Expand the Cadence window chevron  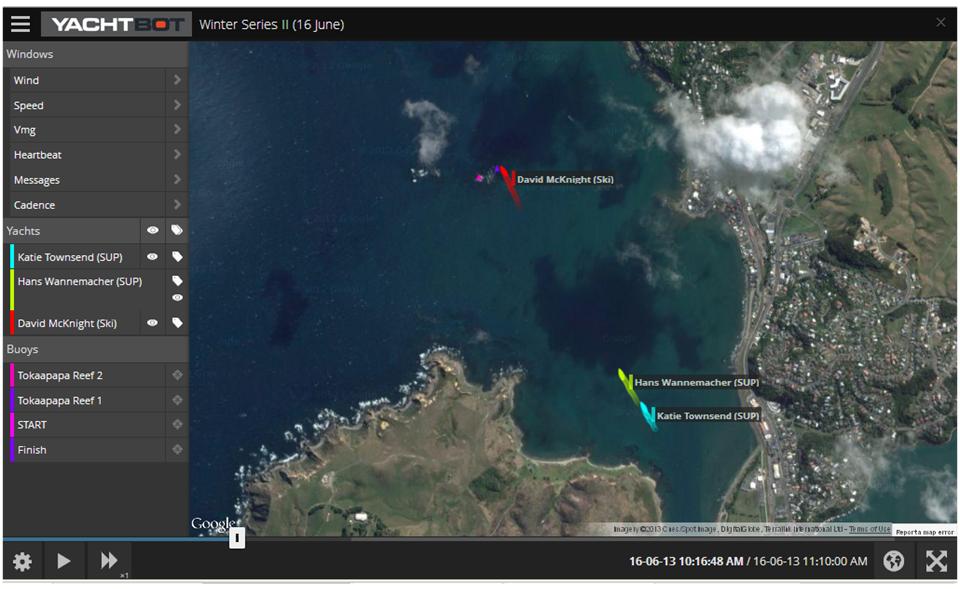pyautogui.click(x=177, y=205)
